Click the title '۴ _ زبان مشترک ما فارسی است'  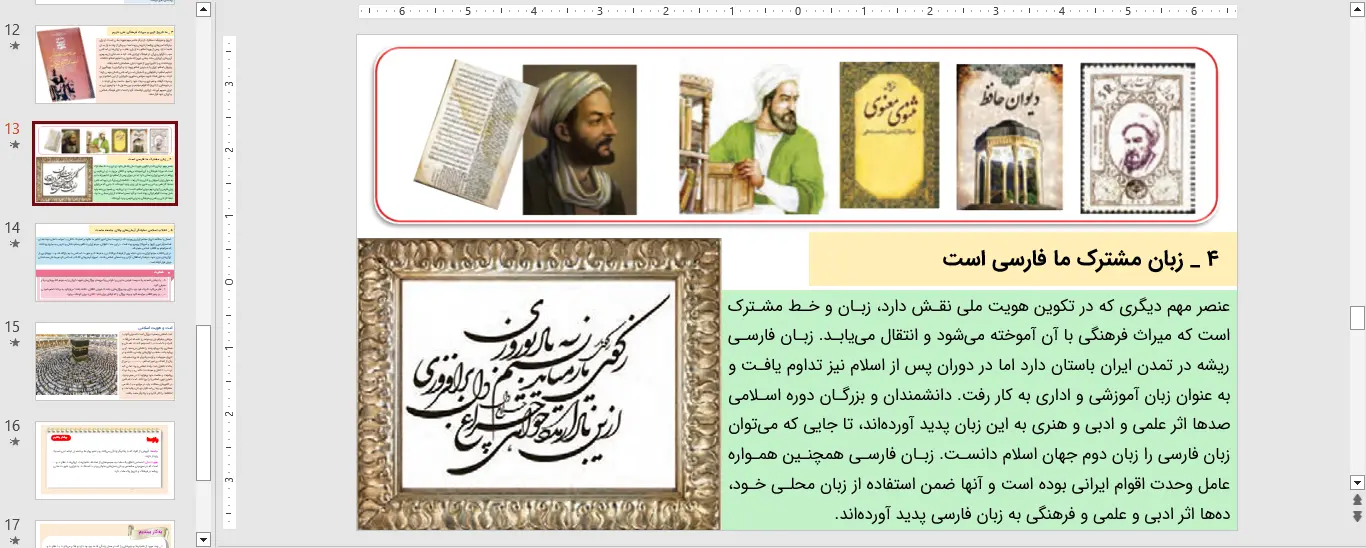[1082, 260]
